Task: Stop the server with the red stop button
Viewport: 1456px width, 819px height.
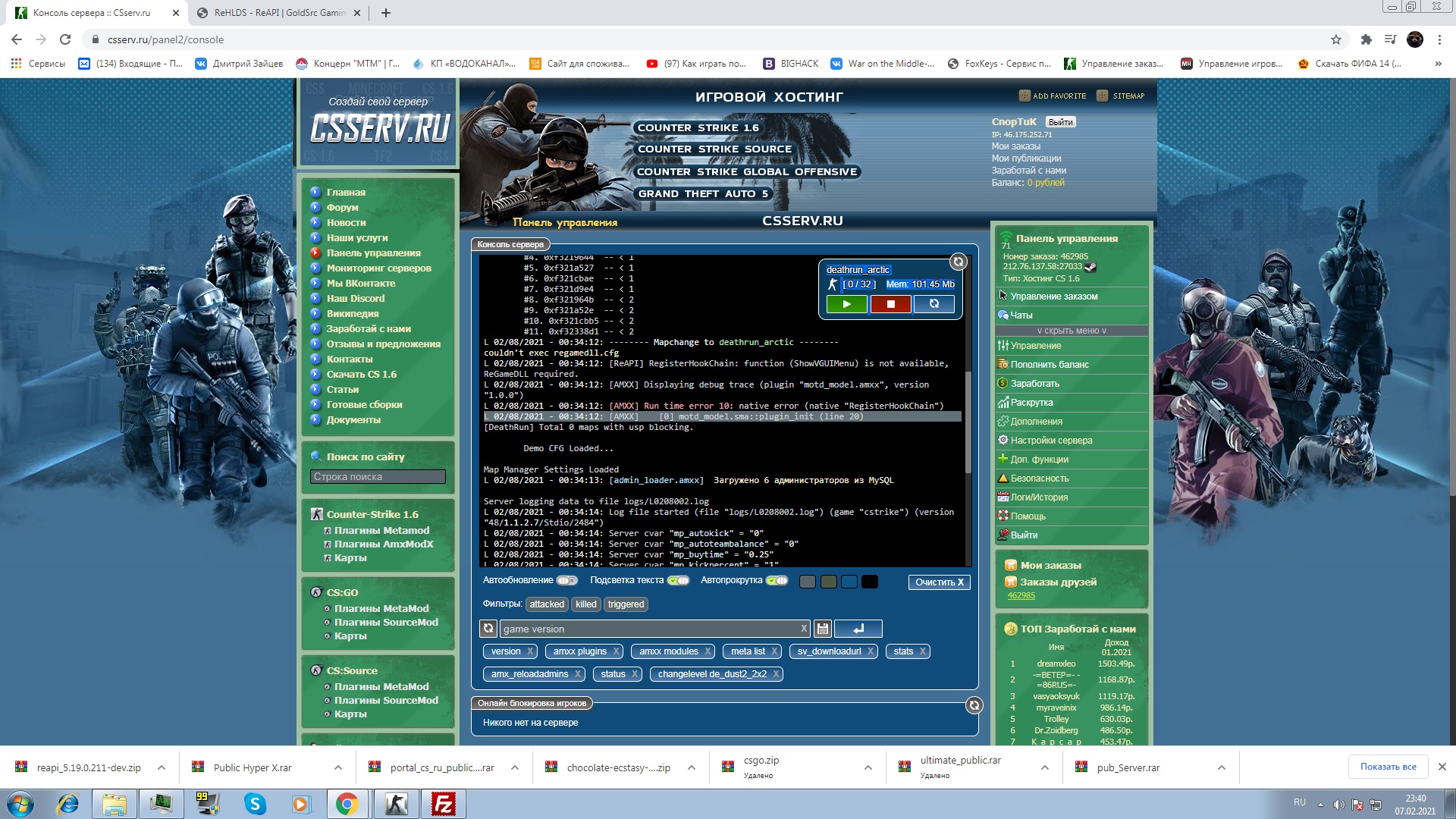Action: [x=890, y=304]
